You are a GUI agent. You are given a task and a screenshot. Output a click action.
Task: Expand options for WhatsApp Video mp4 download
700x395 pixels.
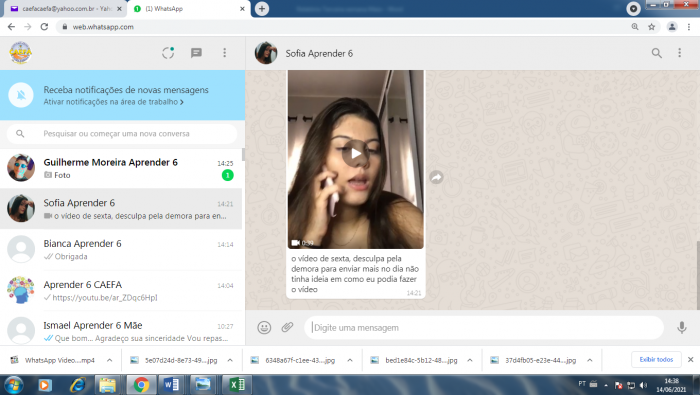point(109,360)
